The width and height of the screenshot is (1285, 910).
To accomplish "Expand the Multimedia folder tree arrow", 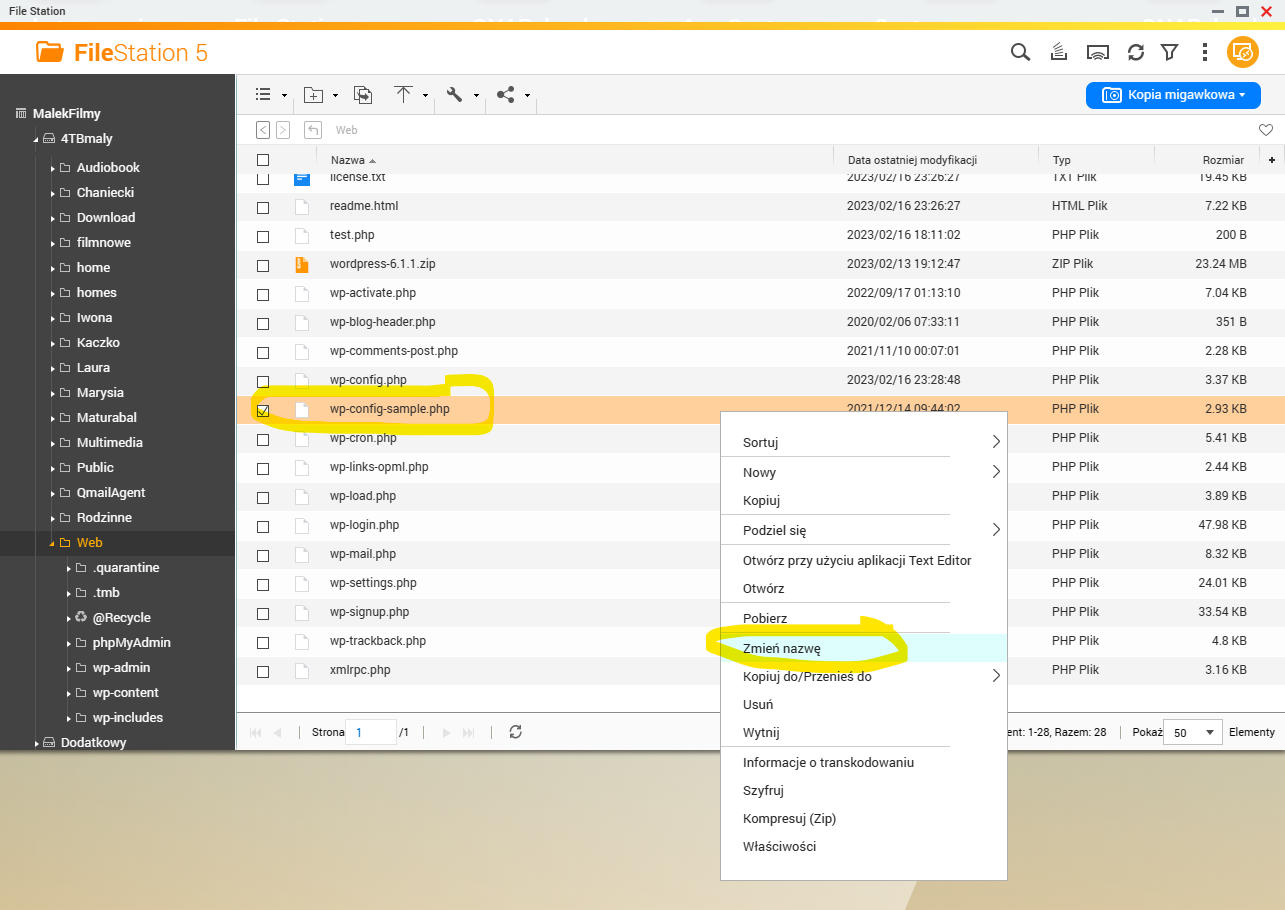I will pyautogui.click(x=52, y=443).
